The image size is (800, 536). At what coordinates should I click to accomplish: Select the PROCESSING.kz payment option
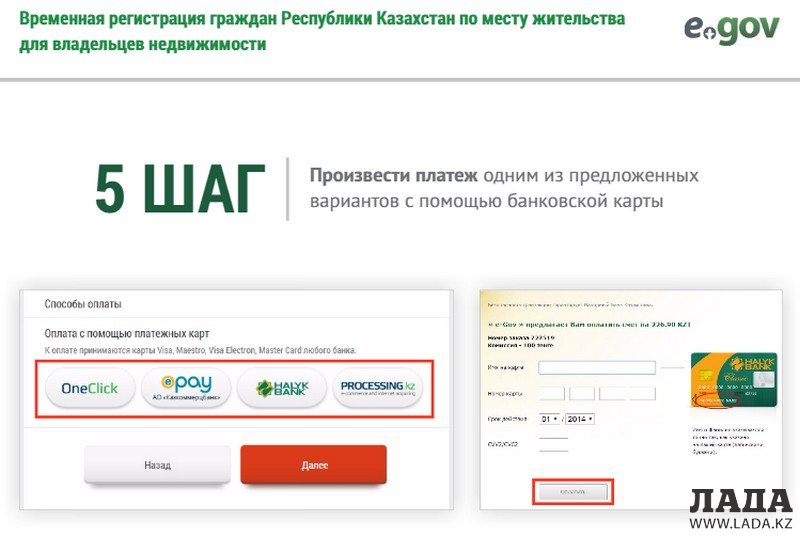pos(378,388)
